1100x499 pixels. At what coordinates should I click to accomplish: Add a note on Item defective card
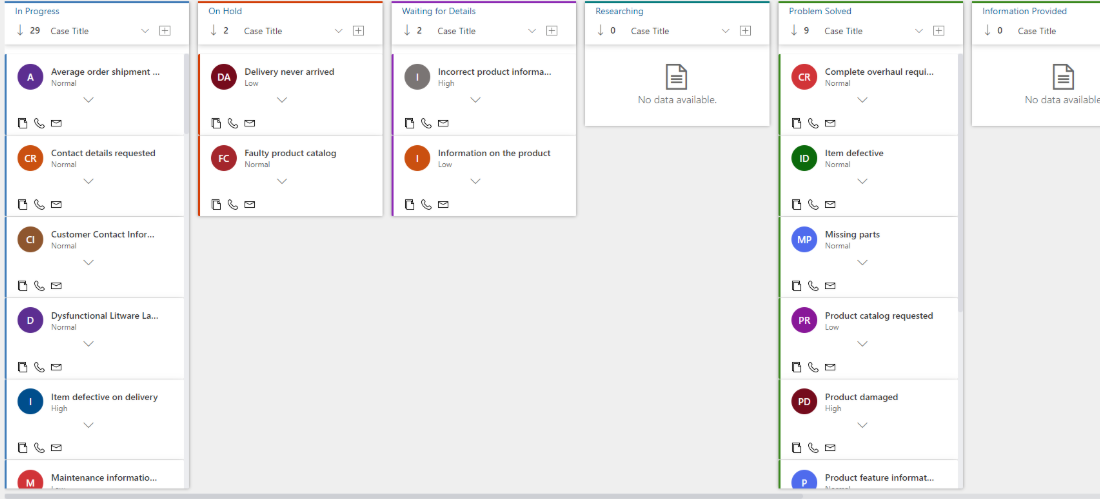point(796,205)
